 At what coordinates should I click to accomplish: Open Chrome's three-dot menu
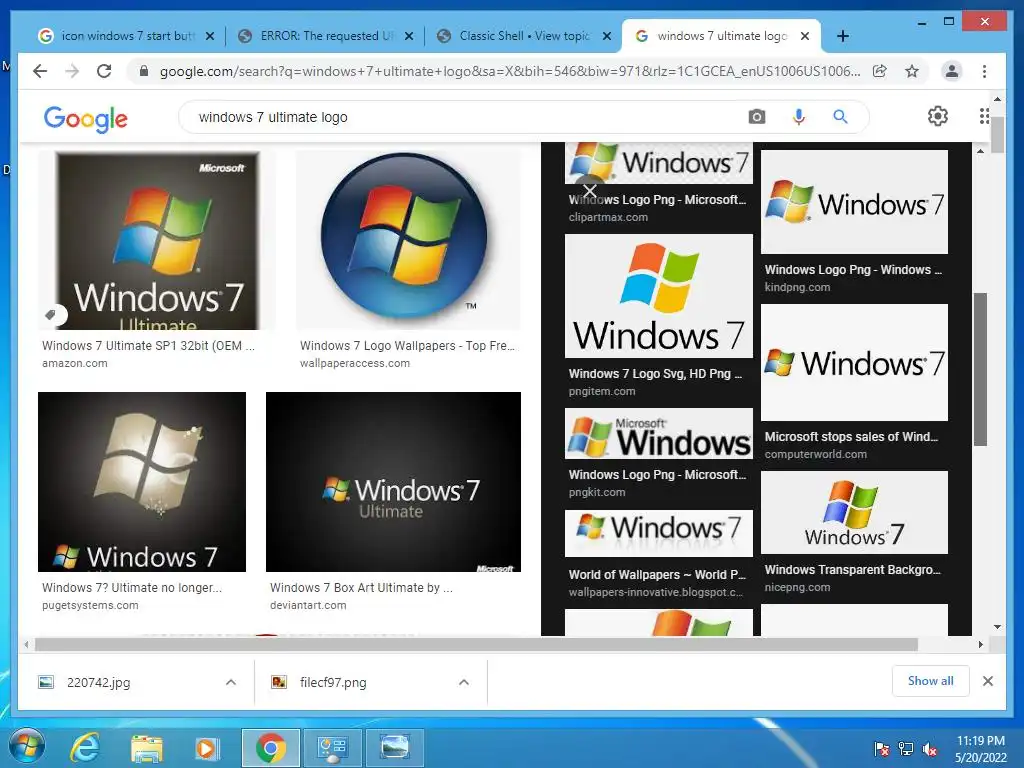(984, 71)
